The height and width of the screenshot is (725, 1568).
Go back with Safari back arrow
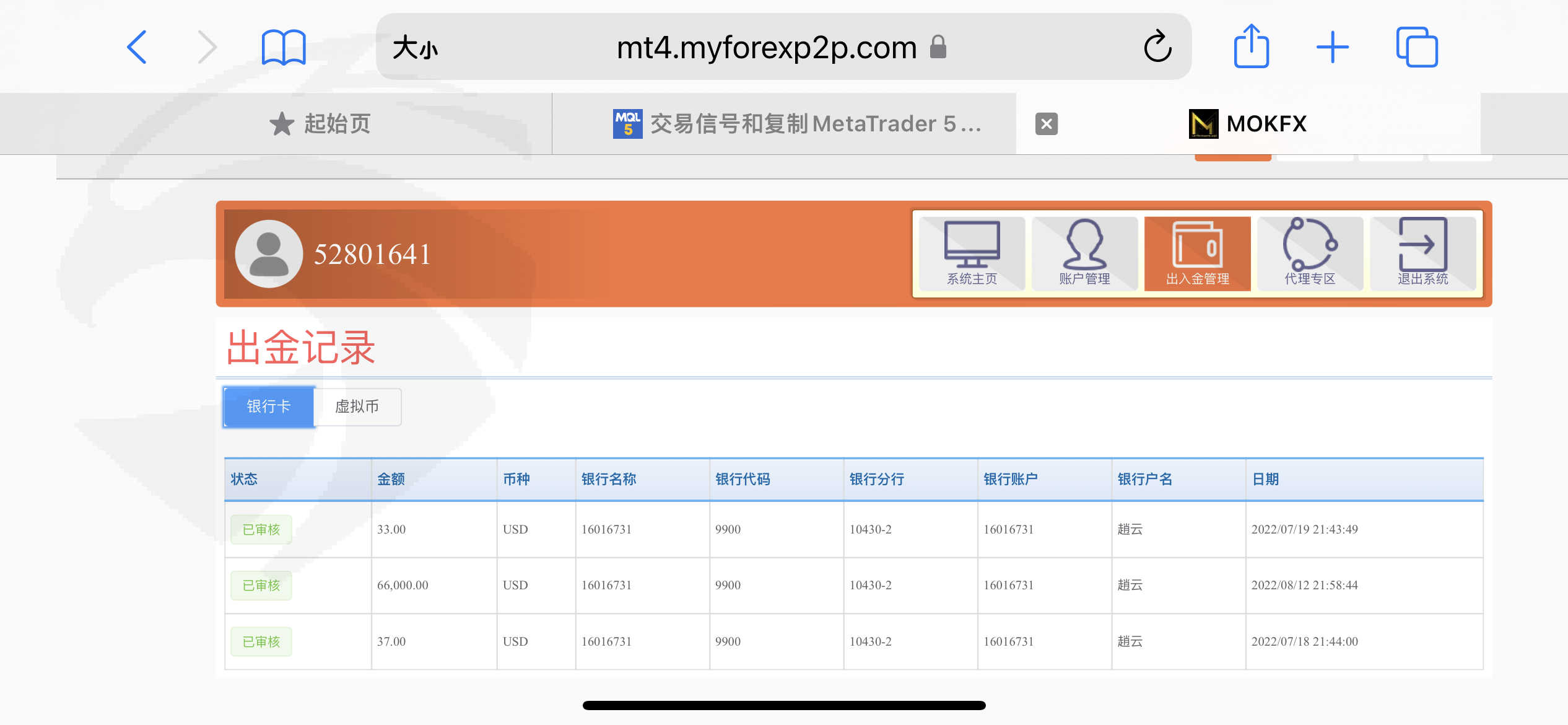(137, 47)
